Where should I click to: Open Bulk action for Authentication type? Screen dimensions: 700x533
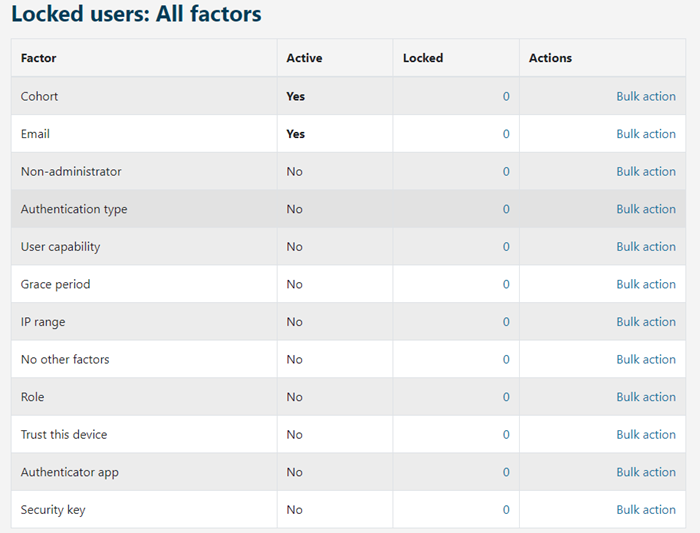[645, 209]
